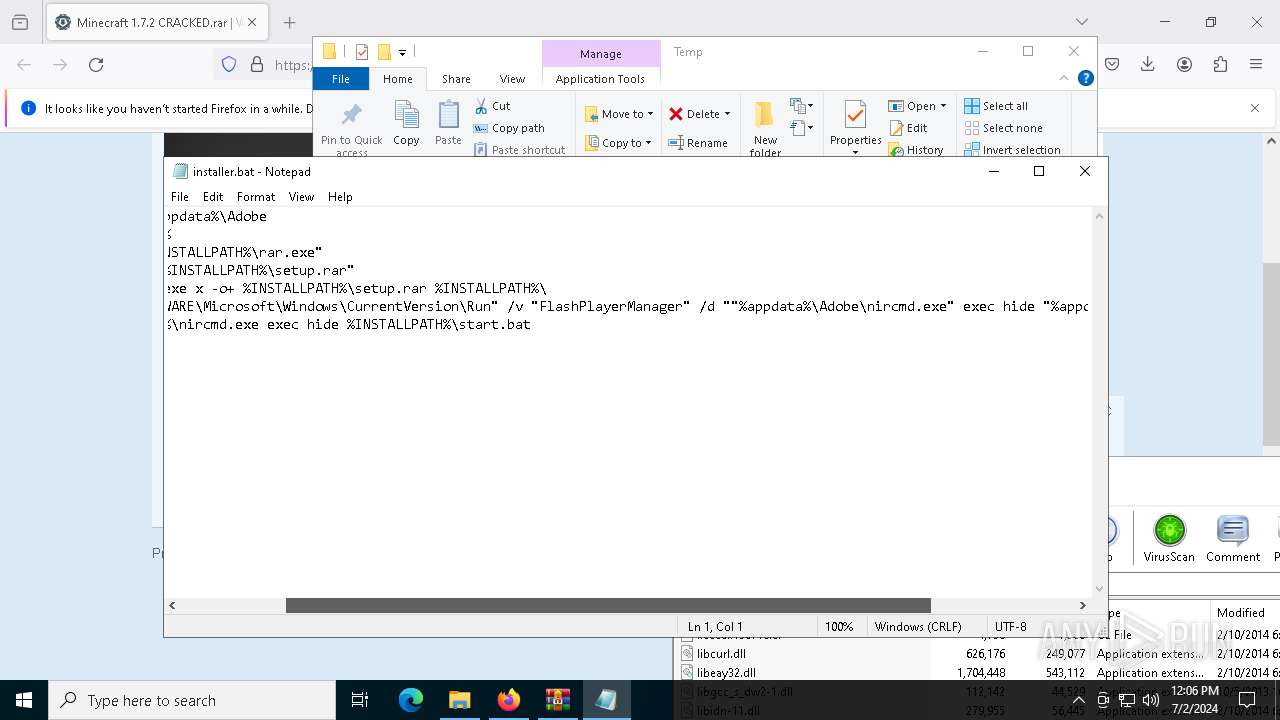1280x720 pixels.
Task: Click Copy path in the ribbon
Action: (509, 128)
